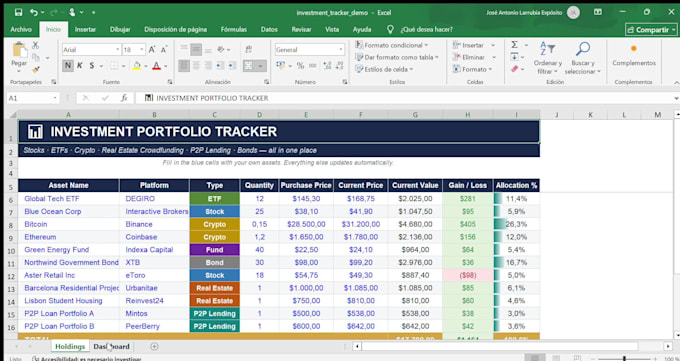This screenshot has height=361, width=680.
Task: Click the Fill down arrow icon
Action: 514,57
